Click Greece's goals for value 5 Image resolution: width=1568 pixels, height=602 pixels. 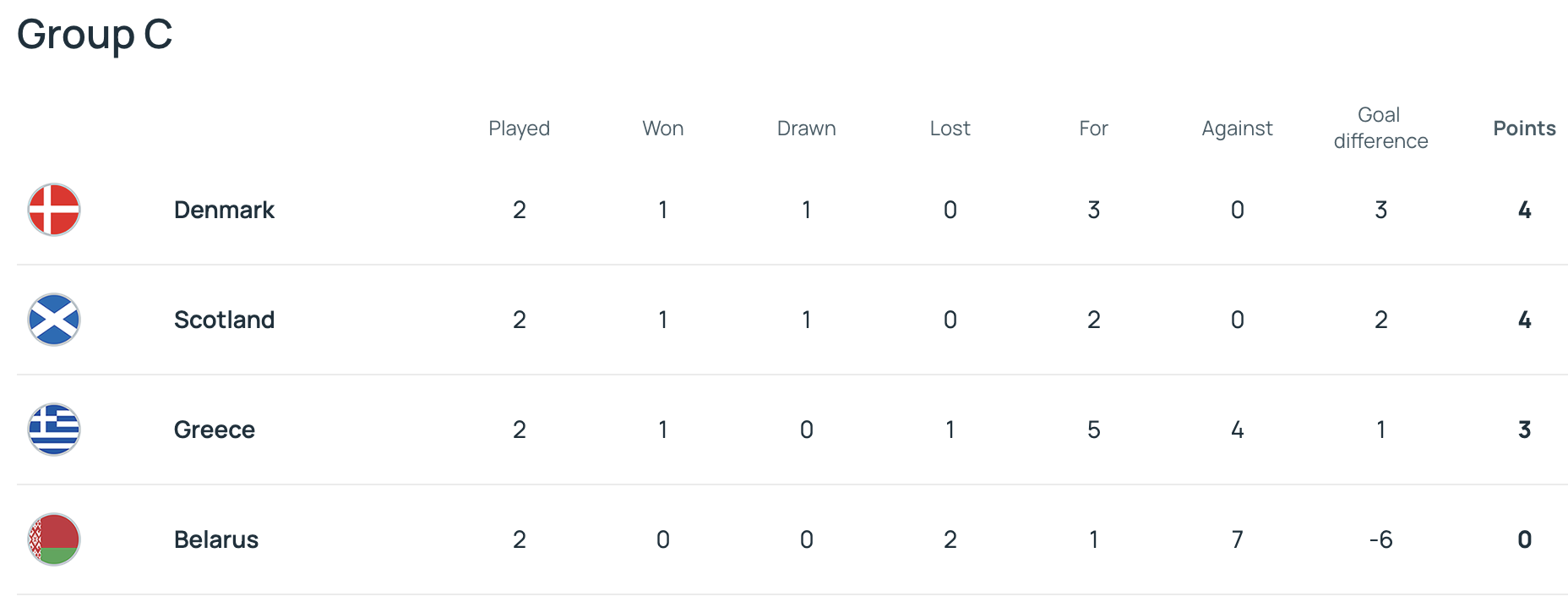1093,430
